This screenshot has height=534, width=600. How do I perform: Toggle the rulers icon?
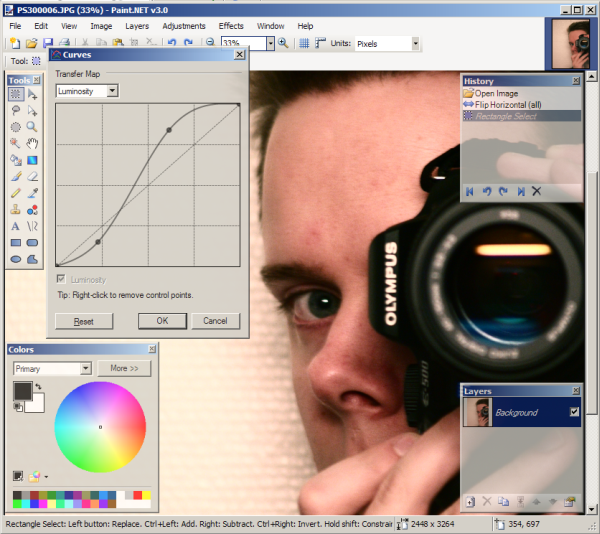[320, 43]
